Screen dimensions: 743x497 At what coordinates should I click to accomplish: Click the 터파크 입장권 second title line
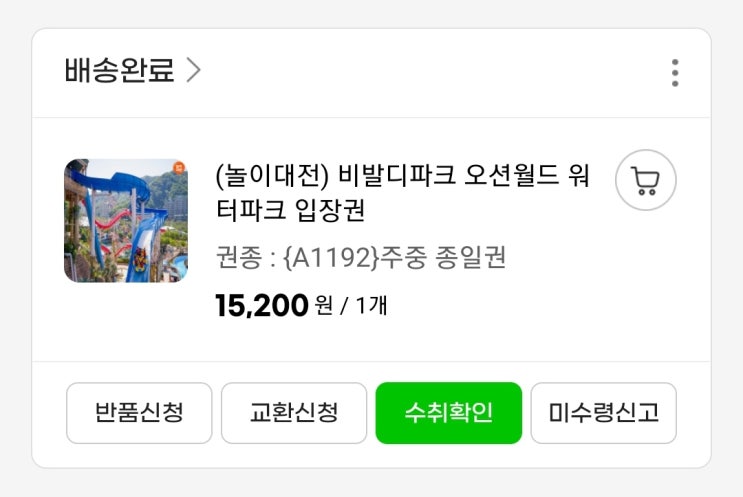[x=289, y=212]
